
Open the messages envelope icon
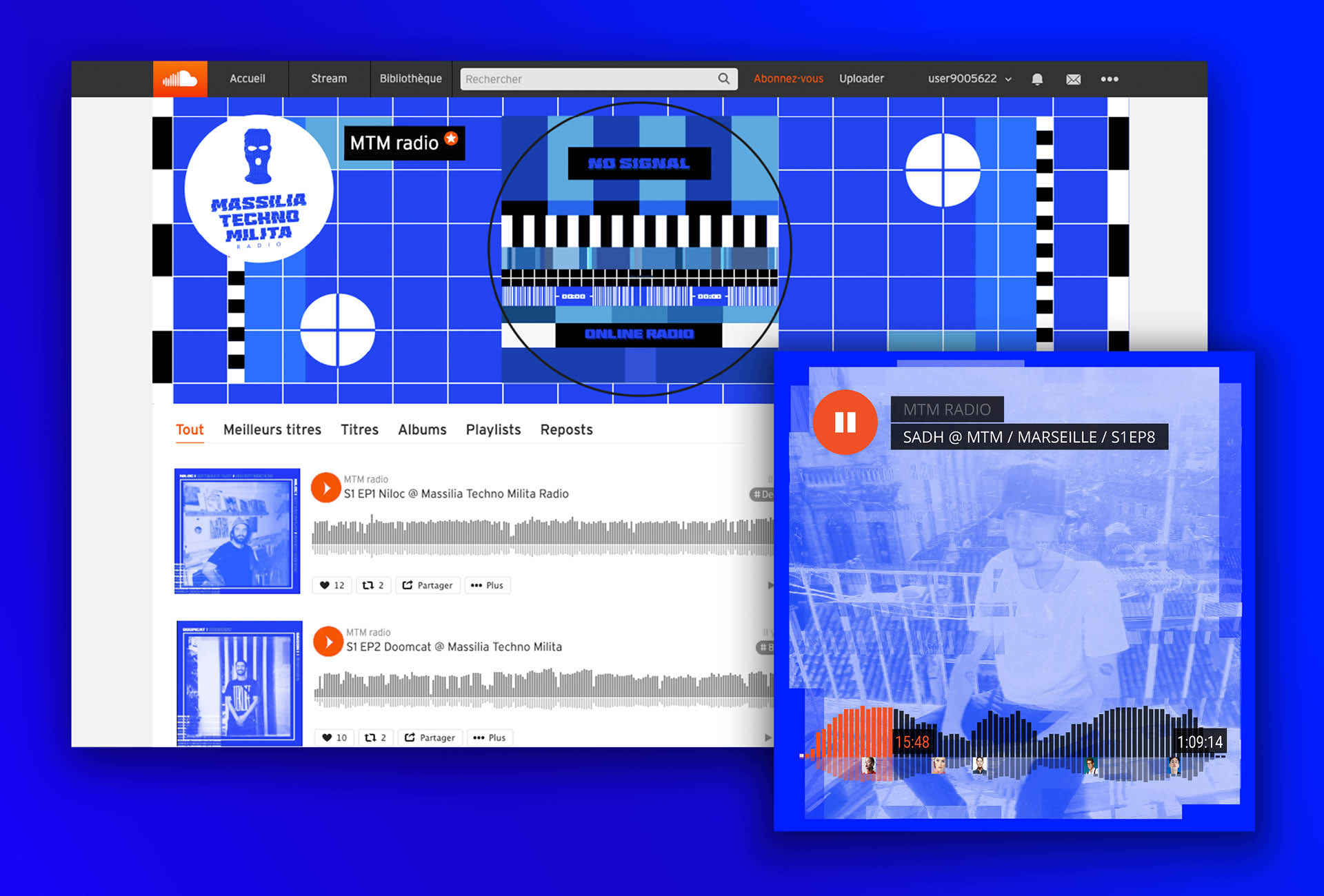1073,79
